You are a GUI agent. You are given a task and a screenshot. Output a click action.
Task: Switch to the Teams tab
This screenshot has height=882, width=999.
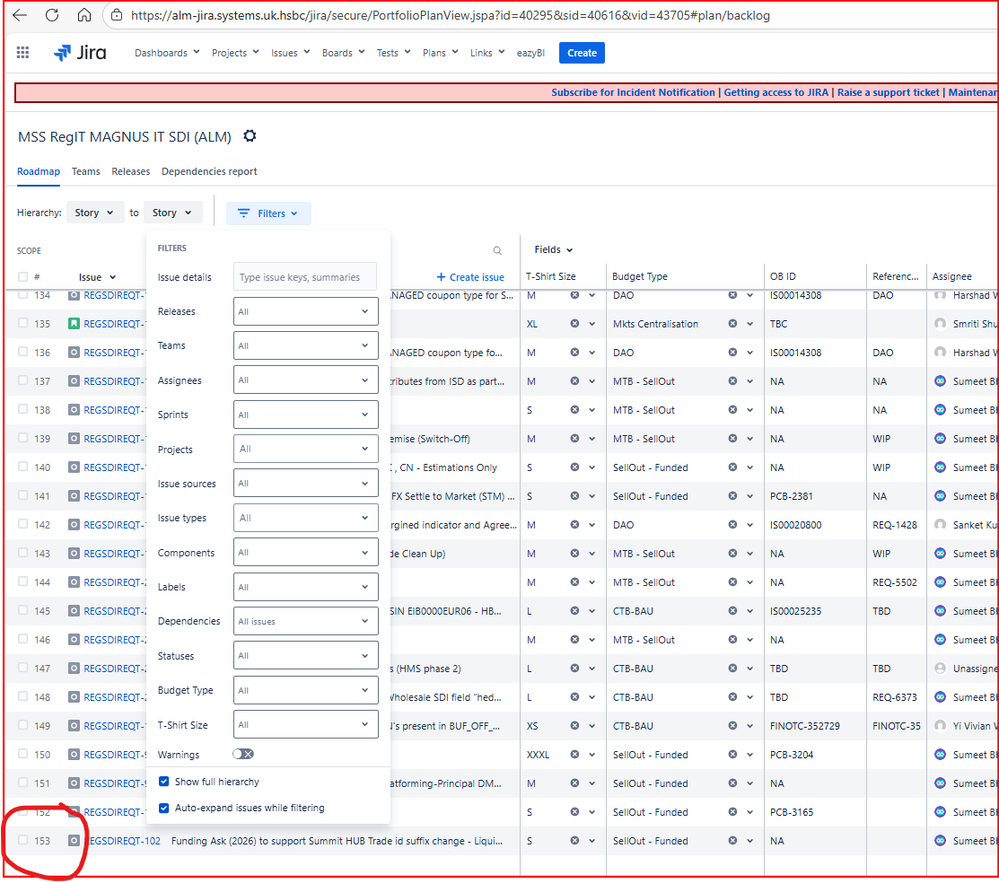pyautogui.click(x=85, y=171)
